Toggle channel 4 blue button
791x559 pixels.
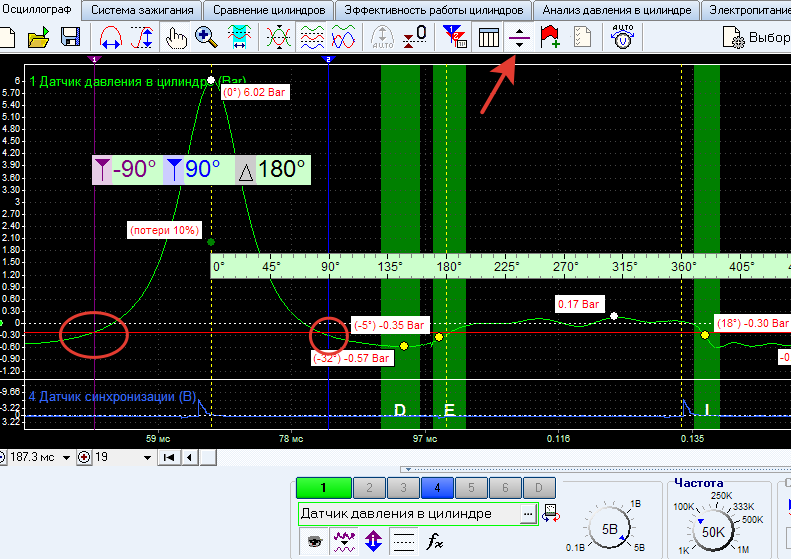(x=437, y=488)
